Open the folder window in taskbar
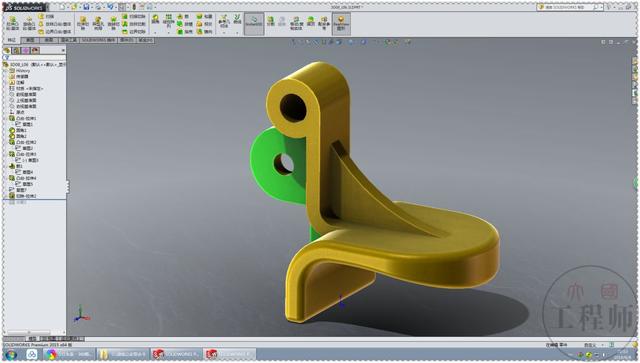 (123, 354)
